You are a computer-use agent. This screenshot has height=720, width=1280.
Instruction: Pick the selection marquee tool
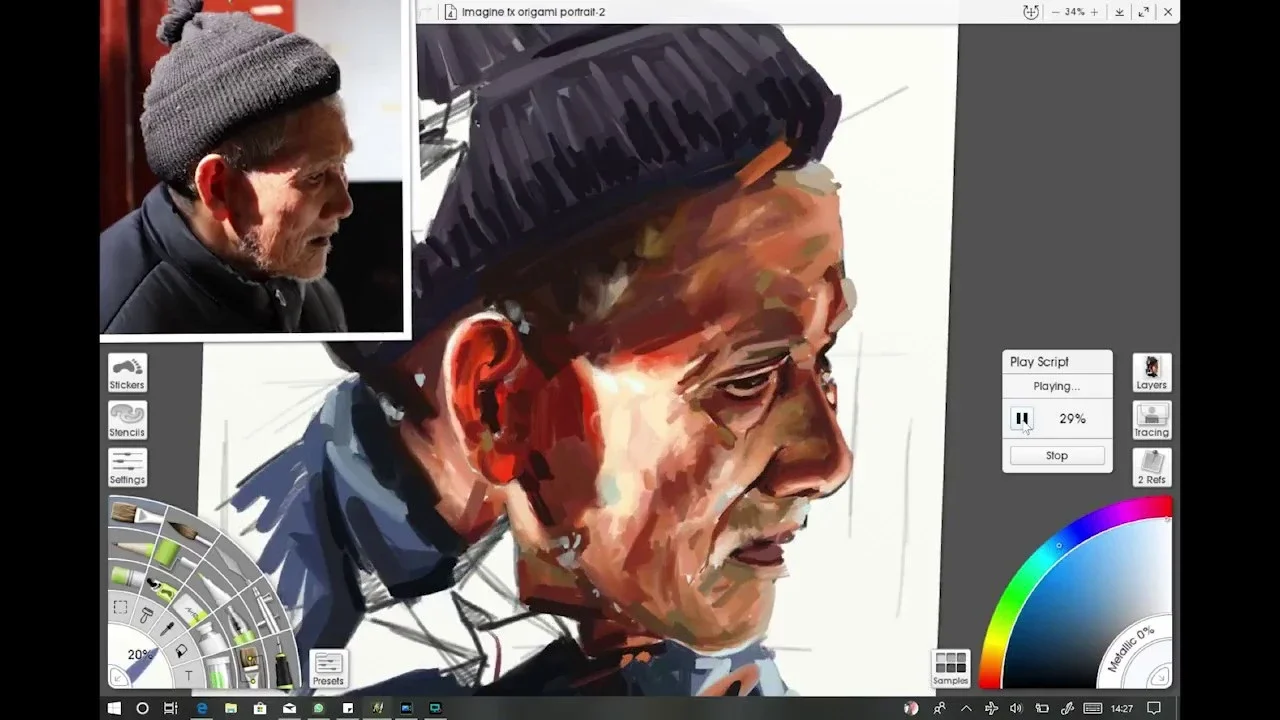click(x=120, y=607)
